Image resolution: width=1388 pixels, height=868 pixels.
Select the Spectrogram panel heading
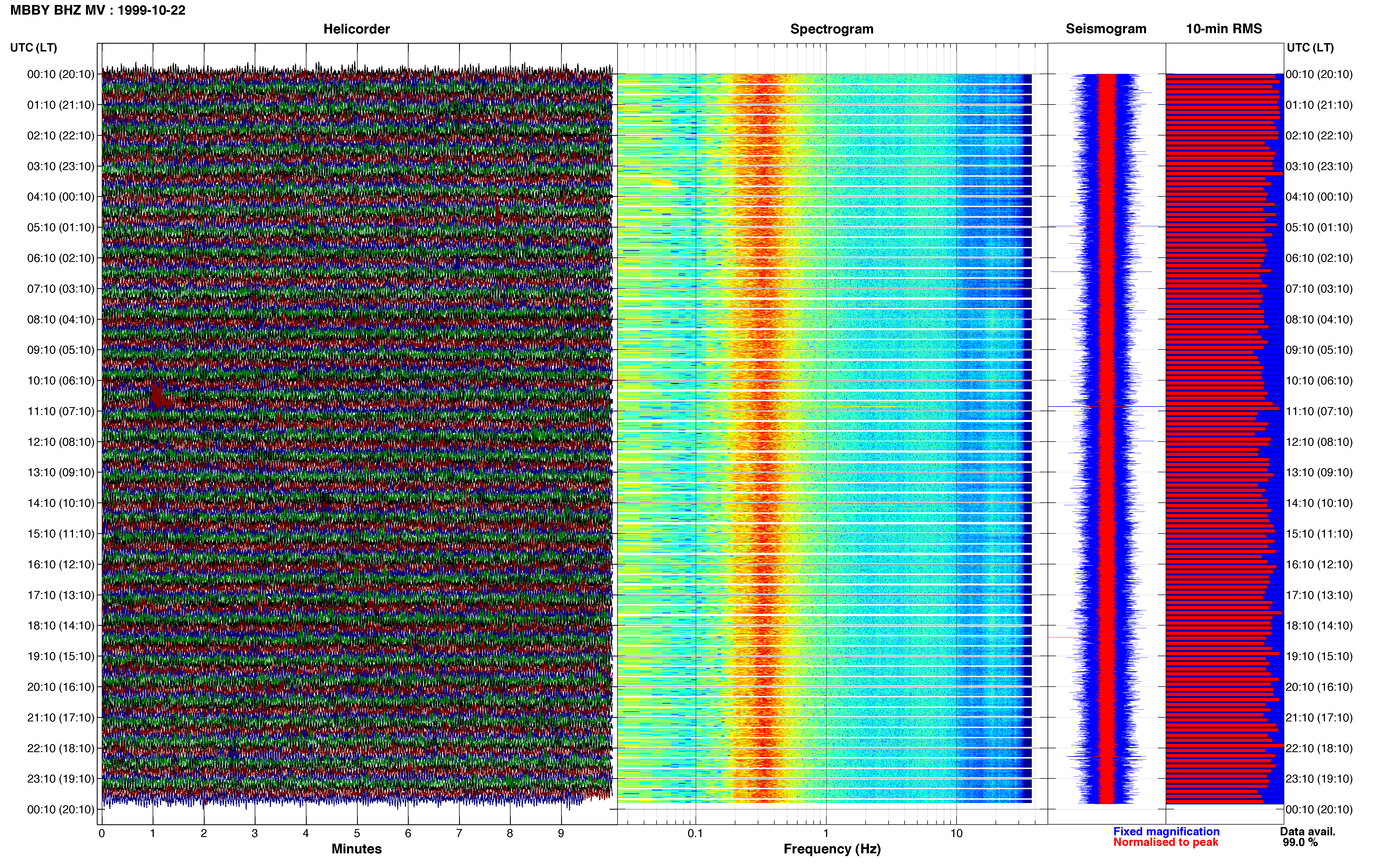[832, 29]
